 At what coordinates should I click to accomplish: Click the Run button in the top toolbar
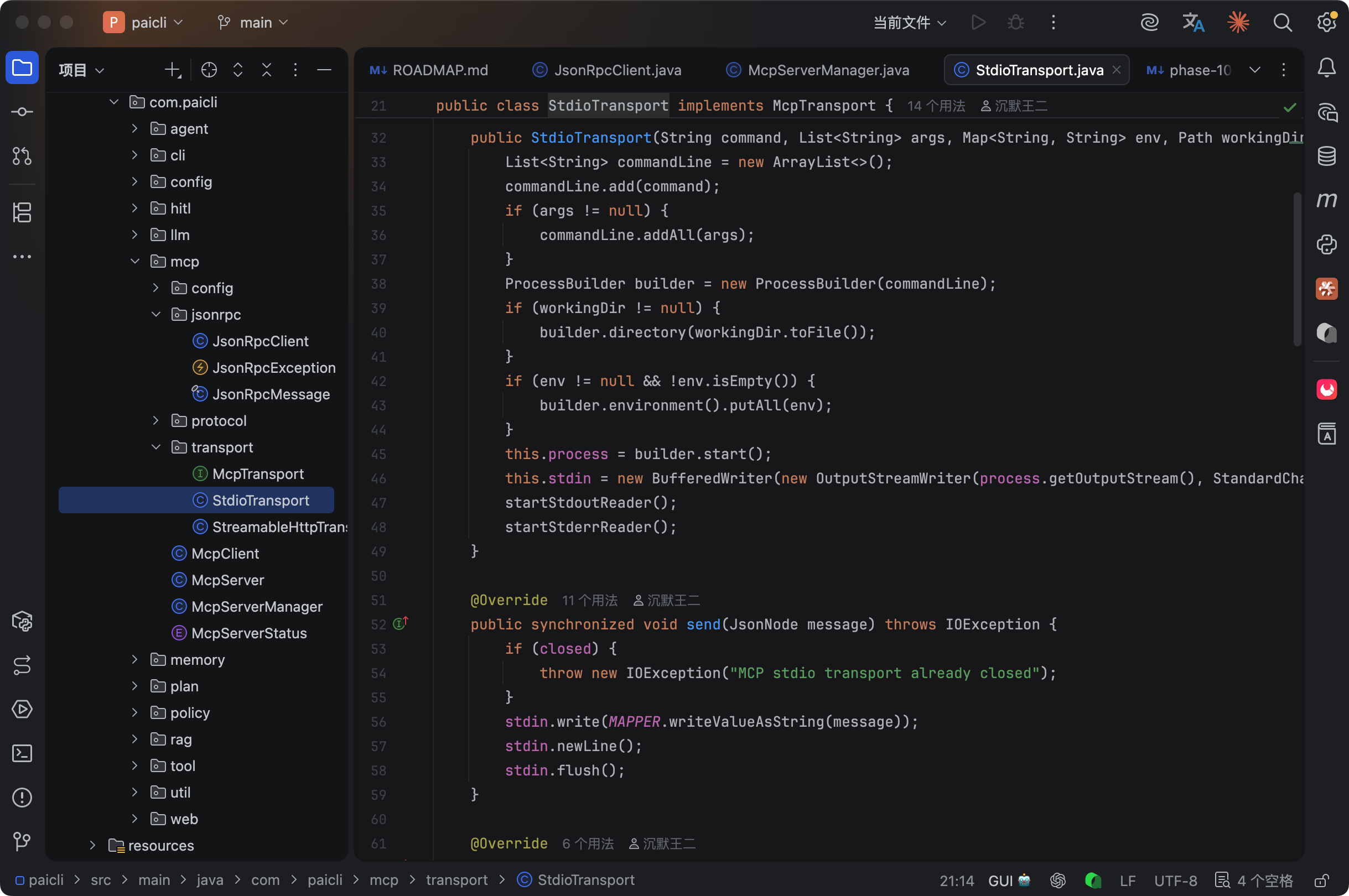click(978, 22)
